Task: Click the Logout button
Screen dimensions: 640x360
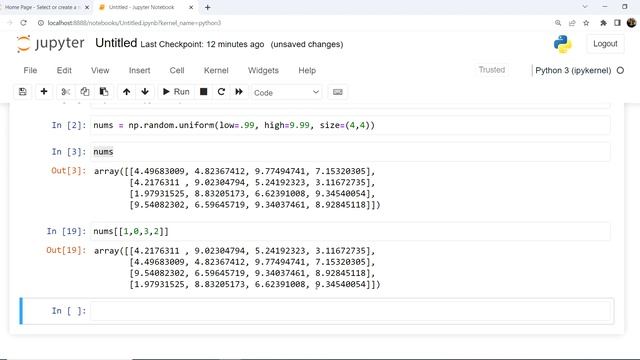Action: [605, 44]
